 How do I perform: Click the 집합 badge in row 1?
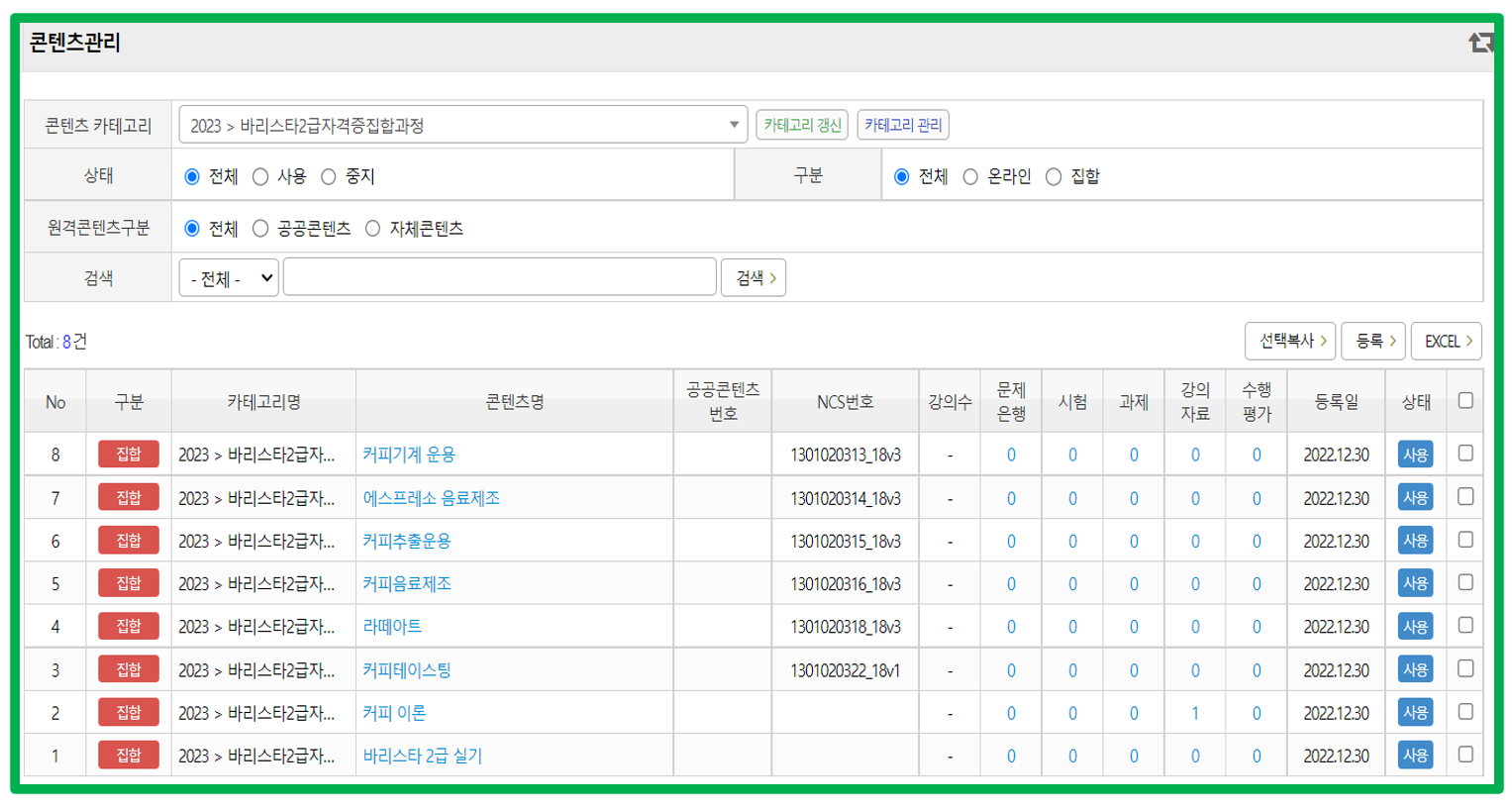tap(129, 756)
